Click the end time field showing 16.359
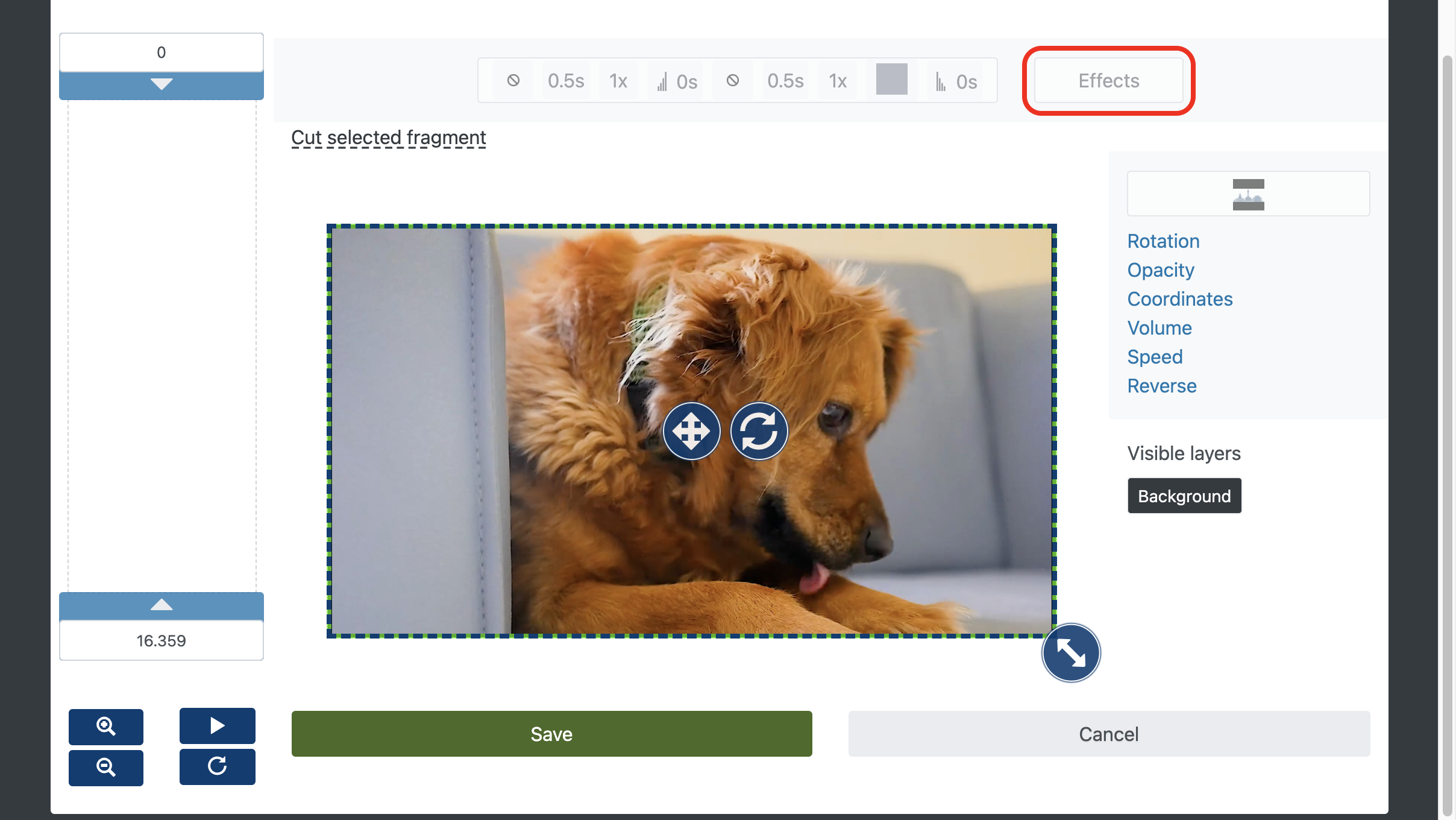1456x820 pixels. (162, 640)
